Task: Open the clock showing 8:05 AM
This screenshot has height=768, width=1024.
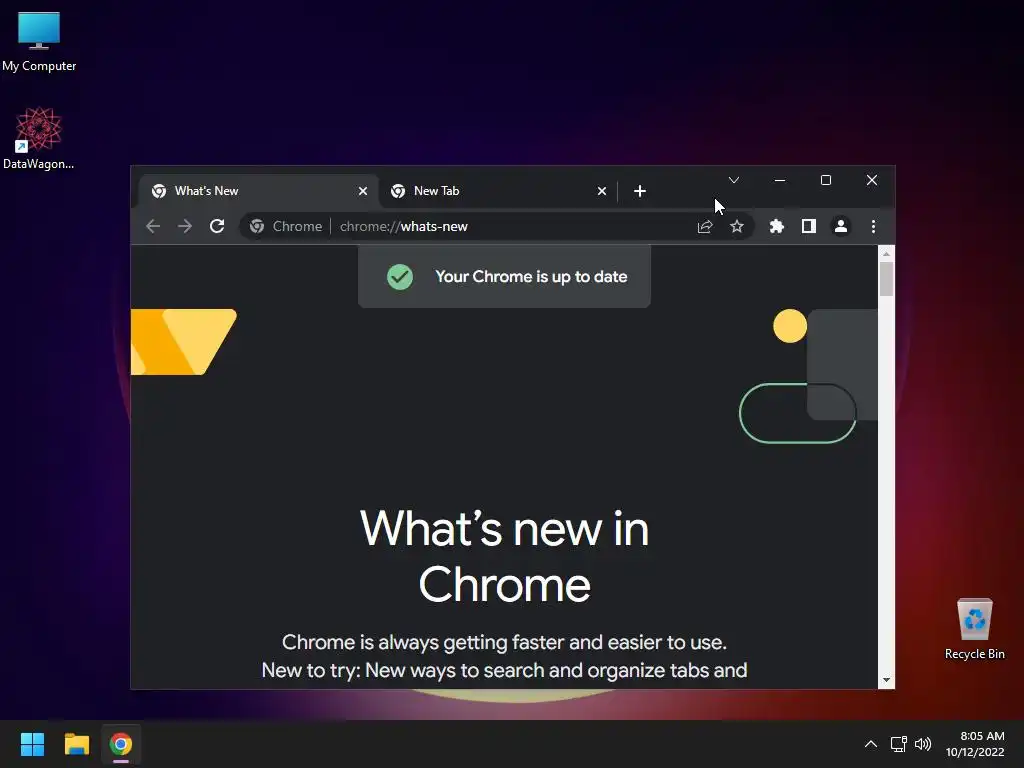Action: 975,744
